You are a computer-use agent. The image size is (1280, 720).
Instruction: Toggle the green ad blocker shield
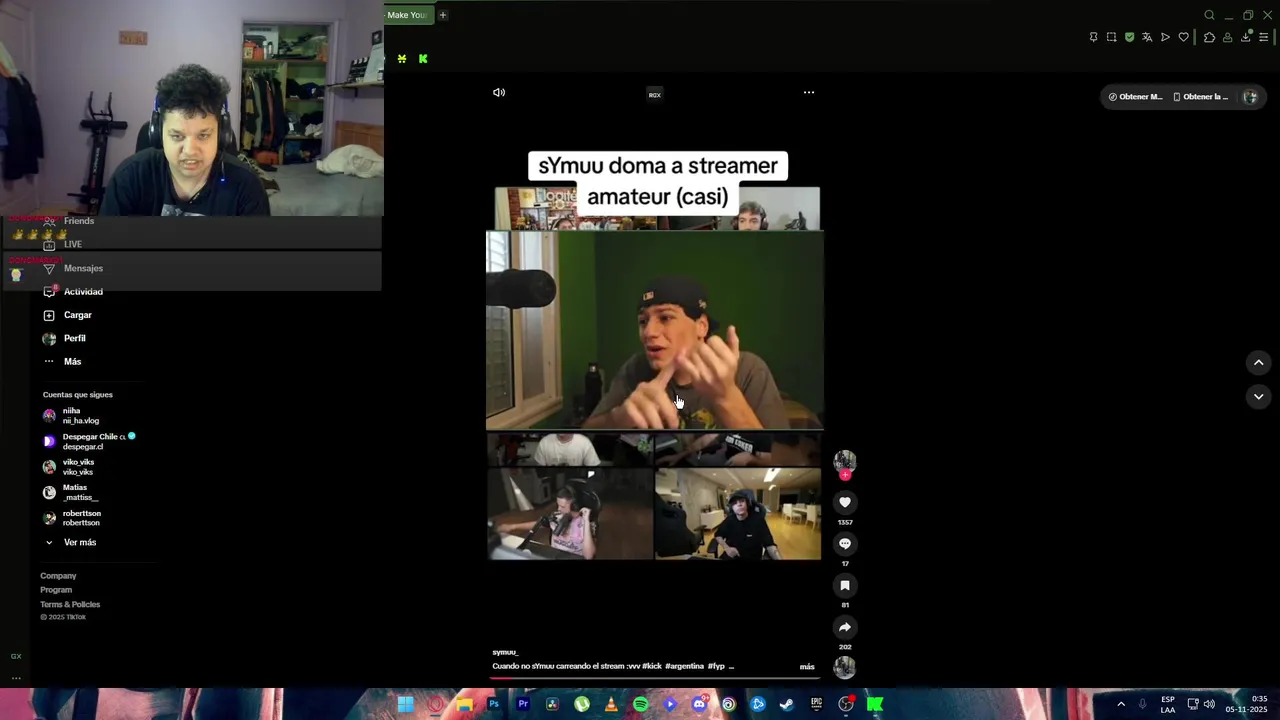point(1129,37)
